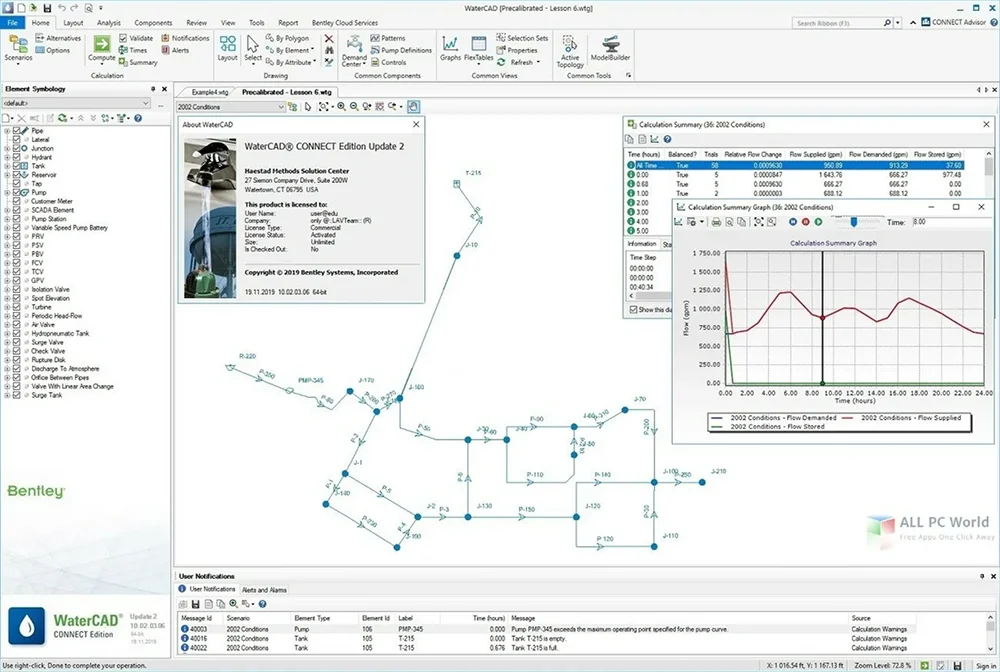Click the print icon in graph toolbar

pos(716,222)
